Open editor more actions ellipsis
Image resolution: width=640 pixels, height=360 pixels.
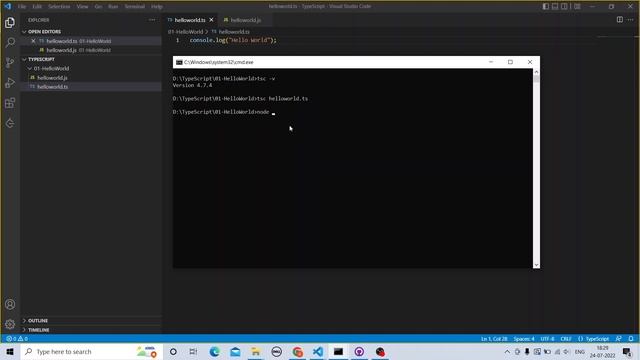click(631, 20)
